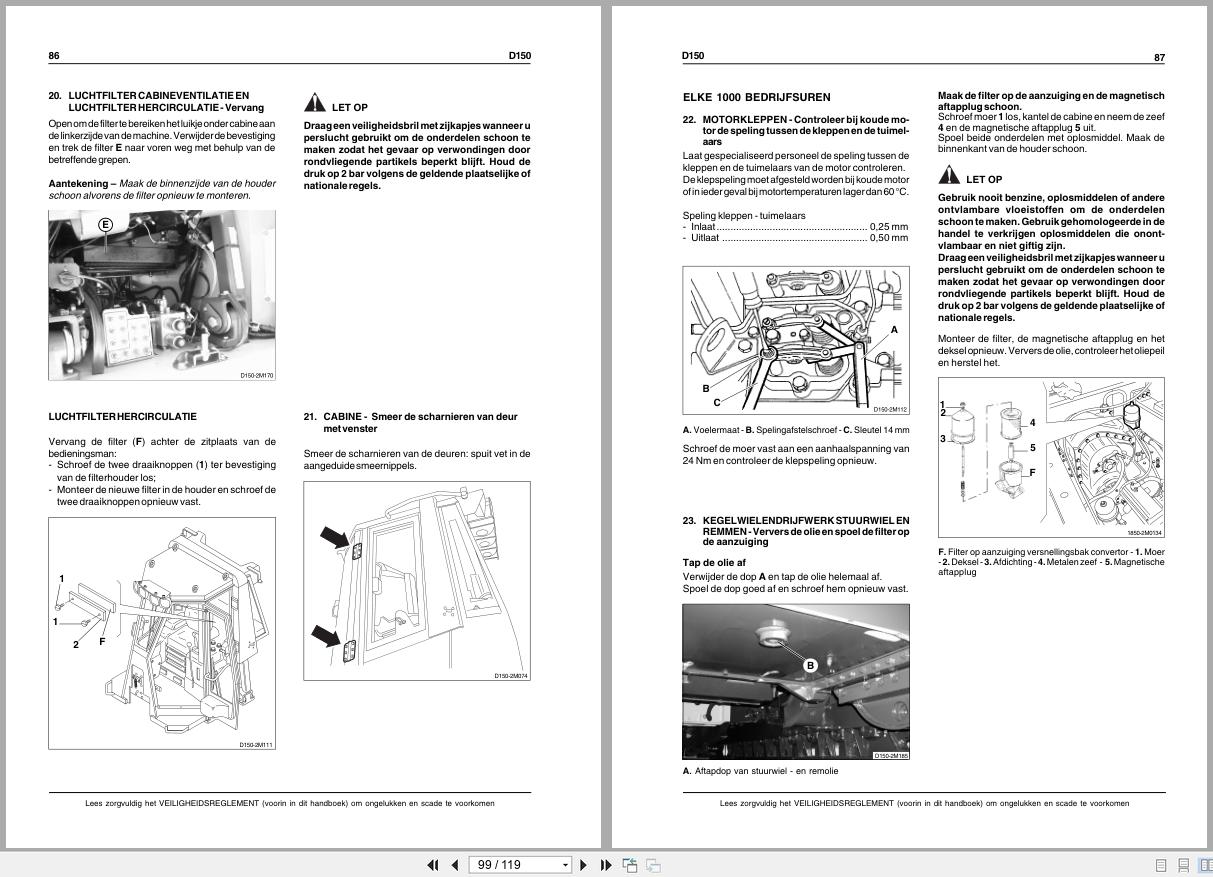The width and height of the screenshot is (1213, 877).
Task: Click the suction filter diagram 1850-2M0134
Action: (1051, 457)
